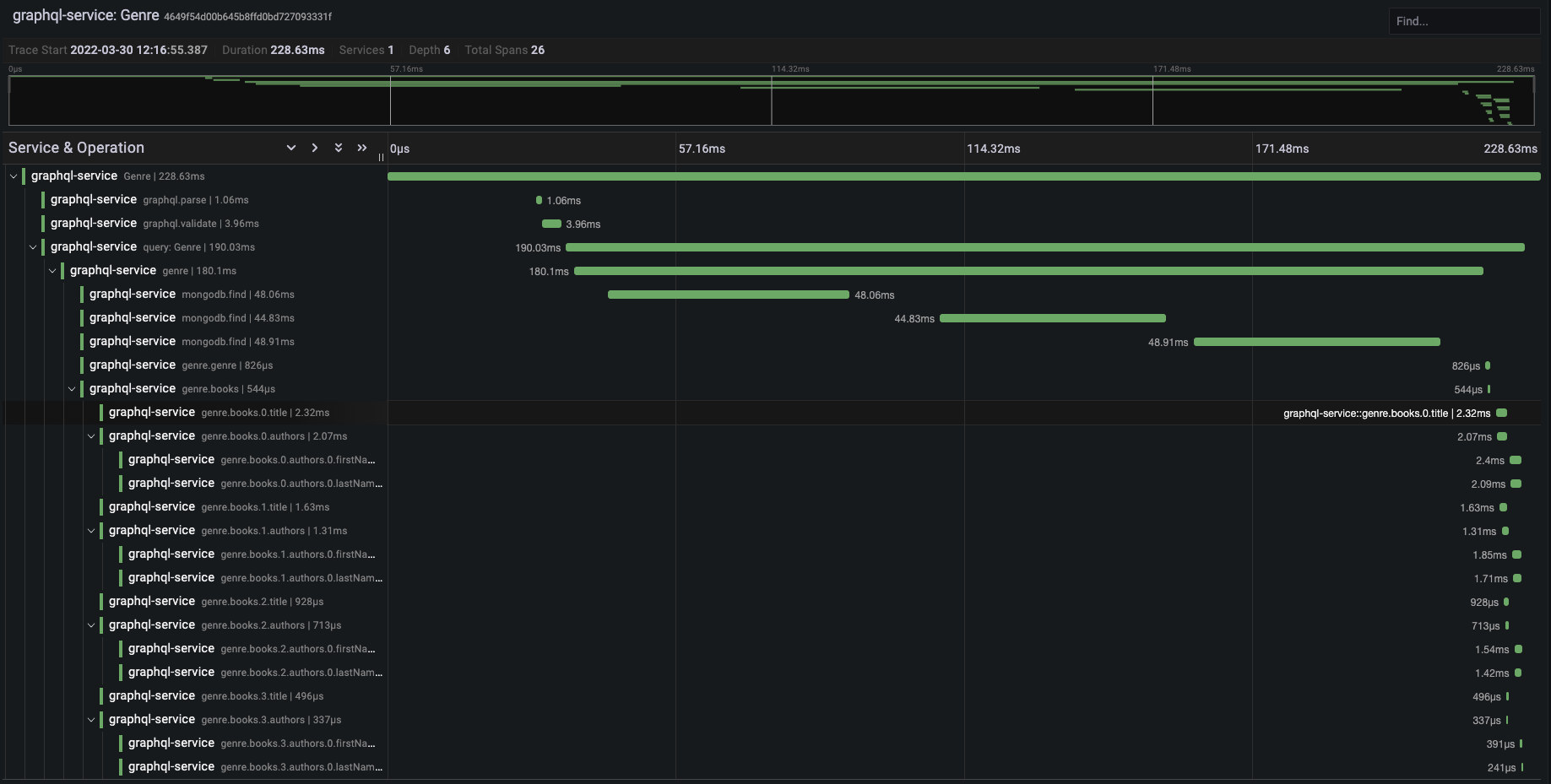Click the green marker next to 1.06ms graphql.parse
Viewport: 1551px width, 784px height.
[540, 200]
